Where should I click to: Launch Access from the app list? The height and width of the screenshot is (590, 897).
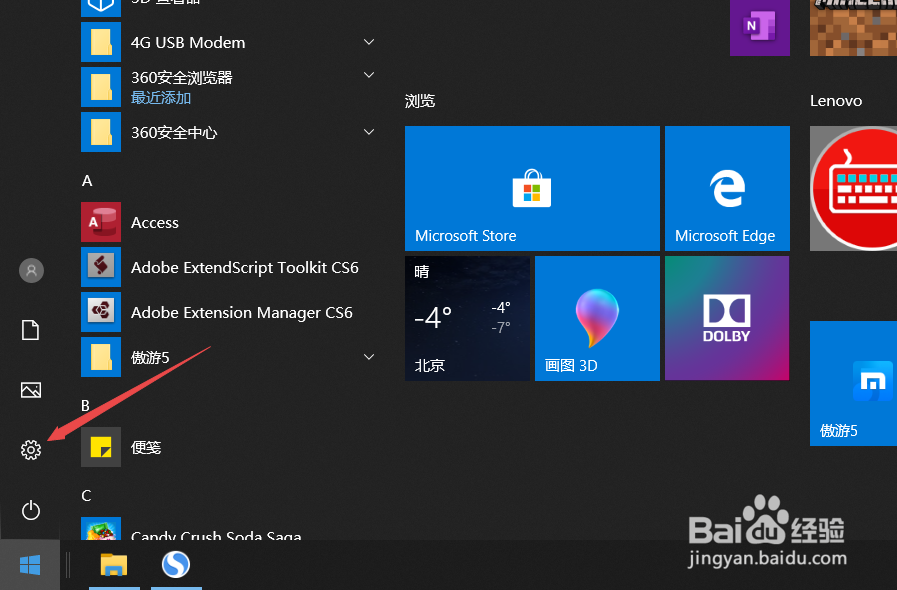tap(229, 222)
